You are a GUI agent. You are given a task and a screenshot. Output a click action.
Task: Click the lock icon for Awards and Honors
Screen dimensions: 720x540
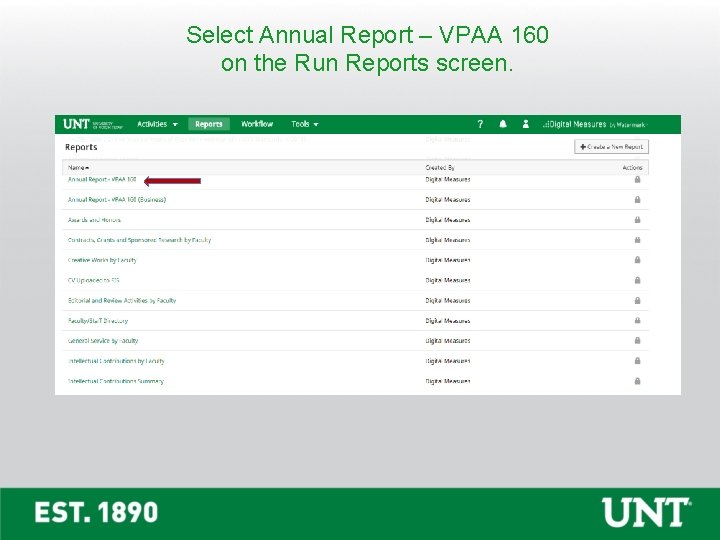pos(637,220)
